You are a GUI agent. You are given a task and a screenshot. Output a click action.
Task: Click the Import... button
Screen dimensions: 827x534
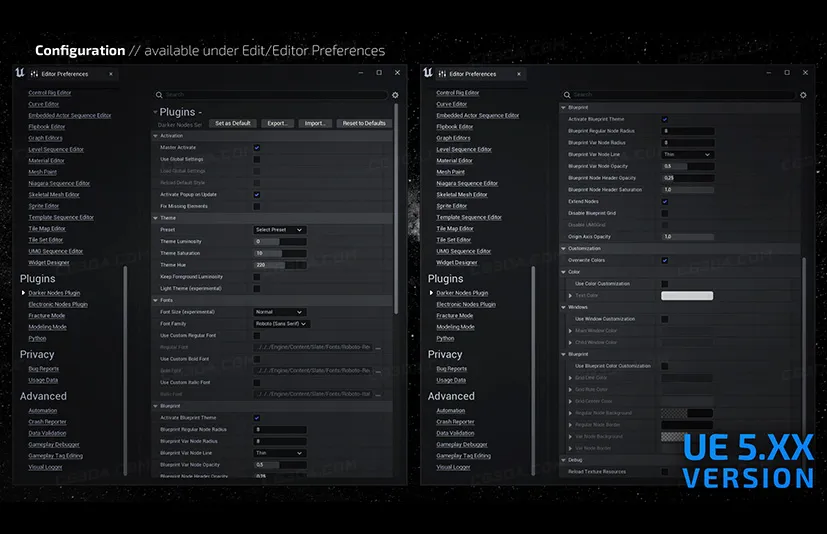[x=315, y=123]
